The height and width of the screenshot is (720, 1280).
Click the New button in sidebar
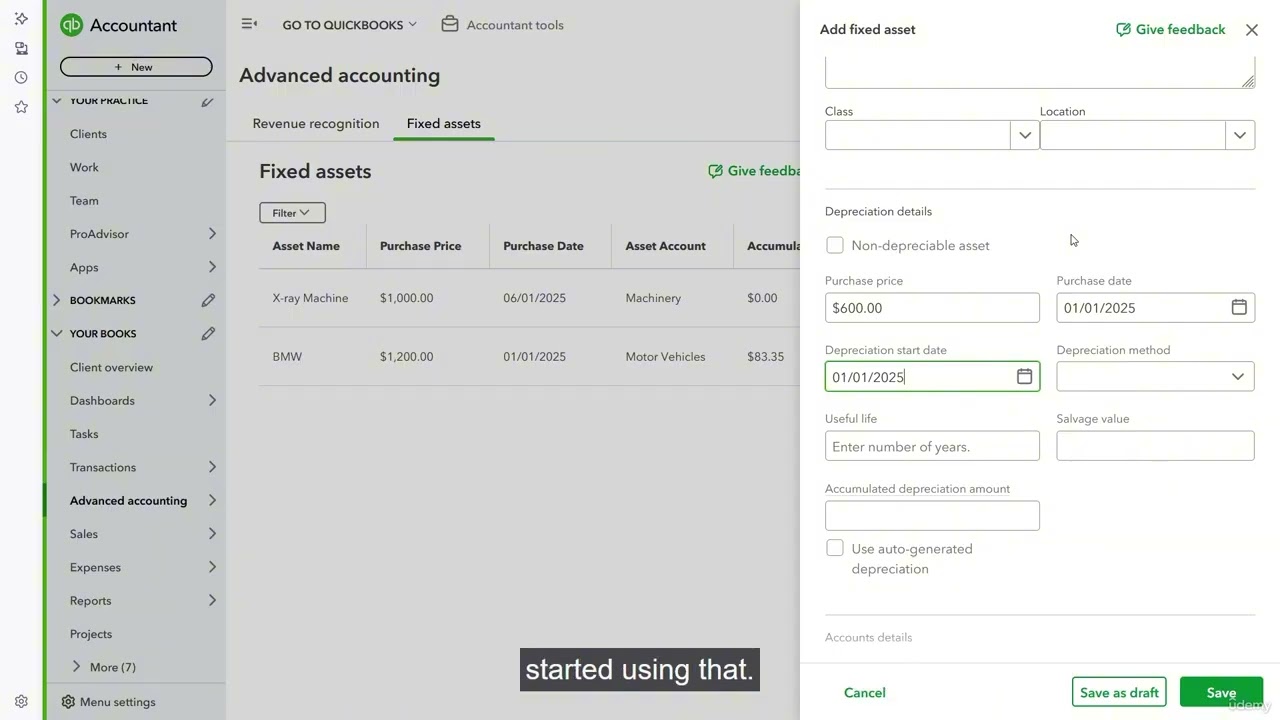[x=136, y=67]
